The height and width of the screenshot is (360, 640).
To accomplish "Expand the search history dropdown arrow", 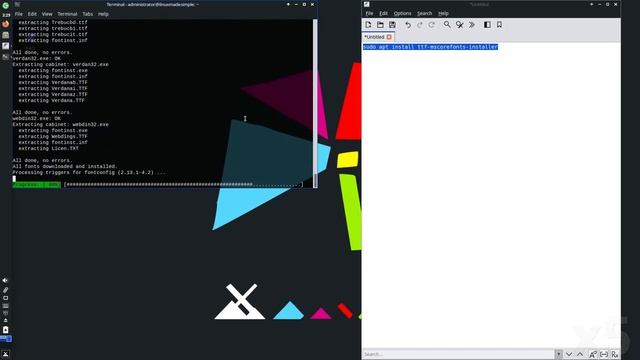I will pyautogui.click(x=558, y=354).
